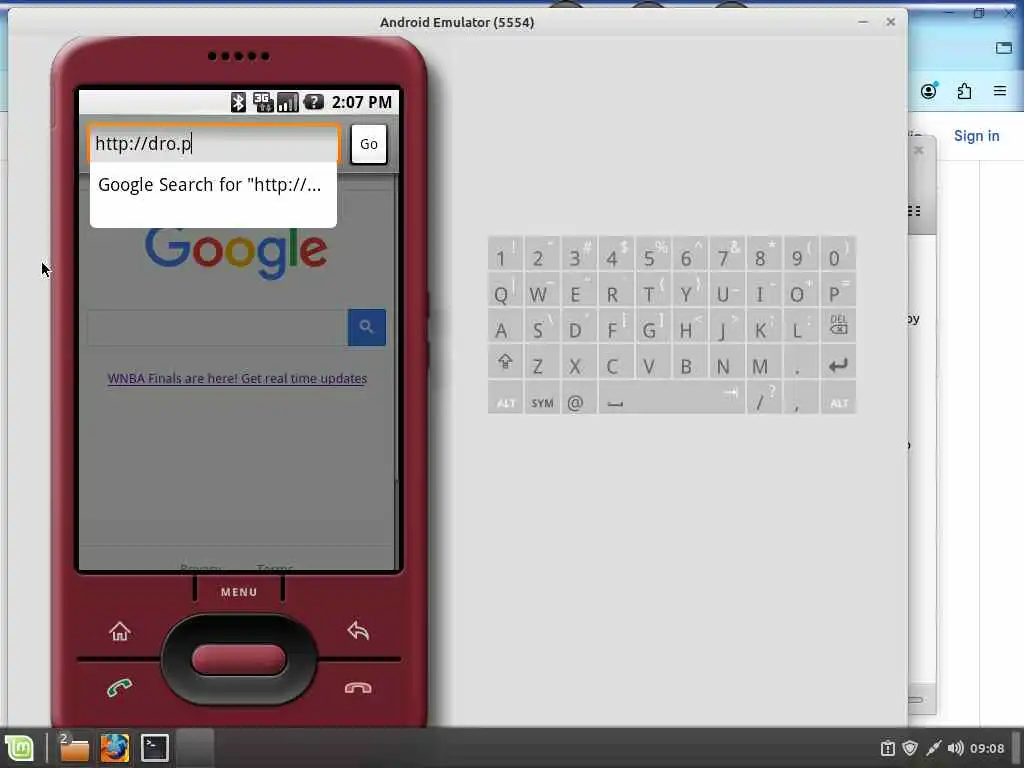Click the DEL backspace key on keyboard
The height and width of the screenshot is (768, 1024).
coord(839,325)
